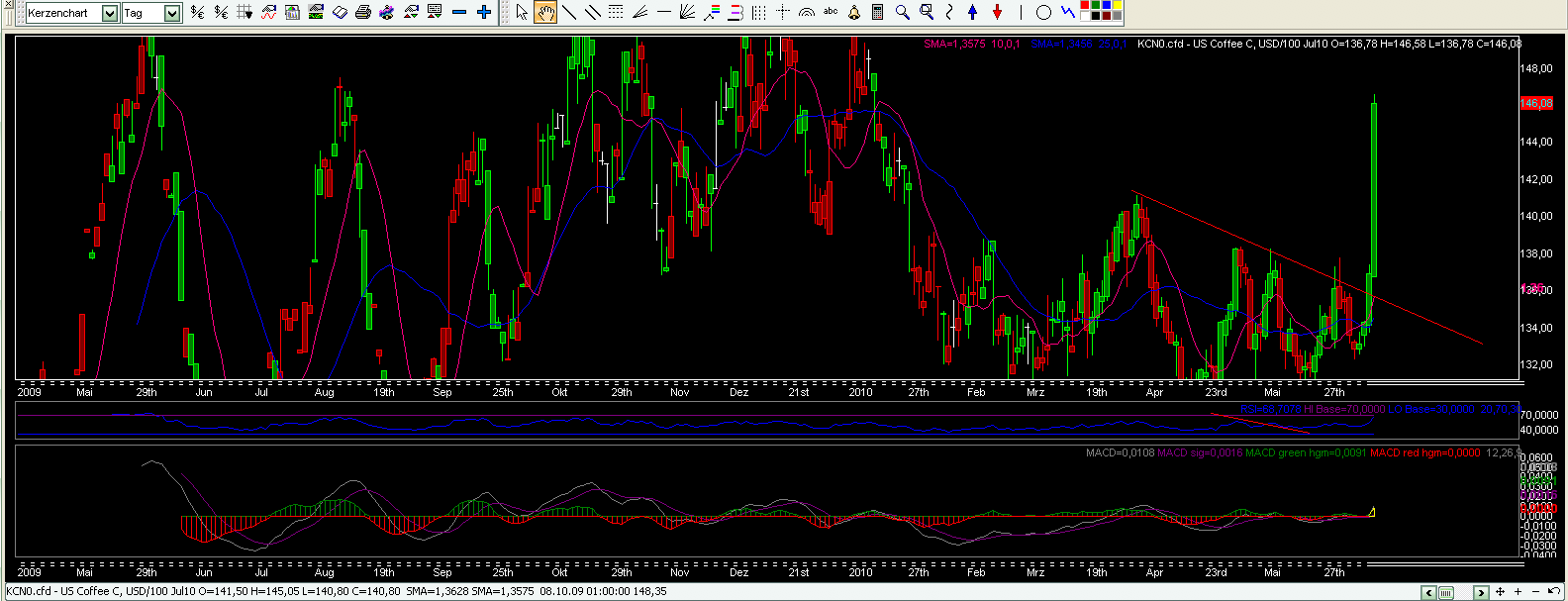The height and width of the screenshot is (601, 1568).
Task: Click the horizontal chart scrollbar thumb
Action: (1446, 592)
